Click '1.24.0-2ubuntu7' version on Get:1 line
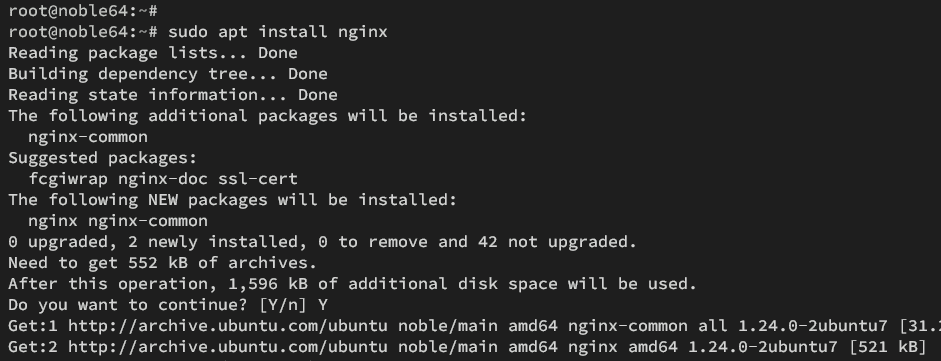The width and height of the screenshot is (941, 361). [x=813, y=326]
